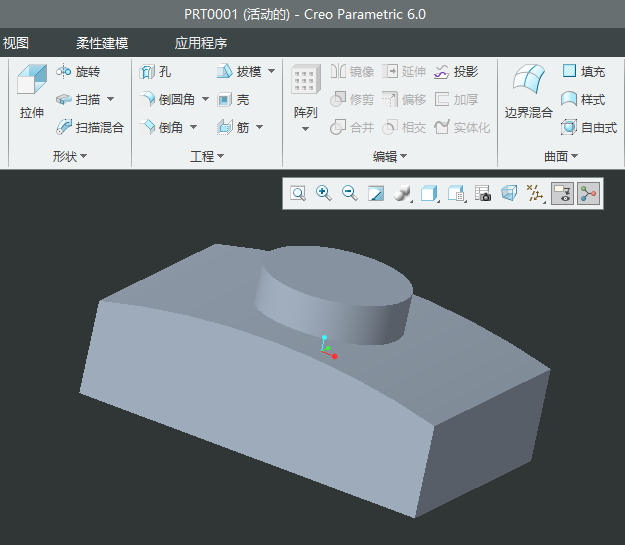Select the cylindrical boss top face

(x=337, y=274)
